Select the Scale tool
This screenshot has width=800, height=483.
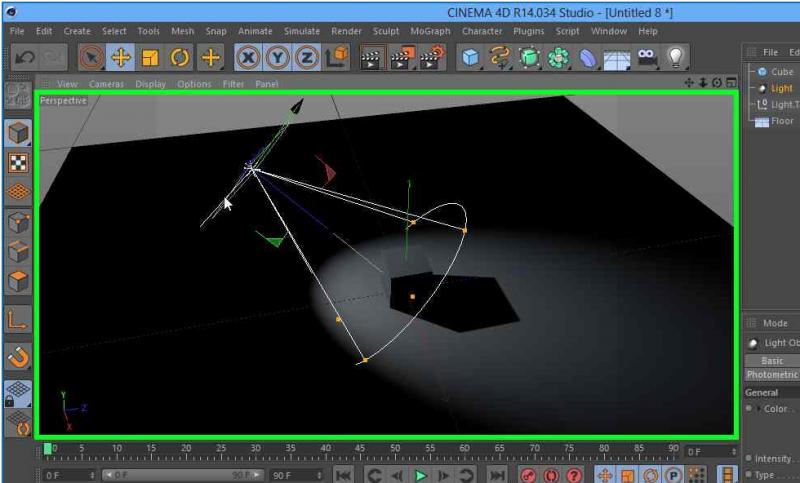click(150, 58)
